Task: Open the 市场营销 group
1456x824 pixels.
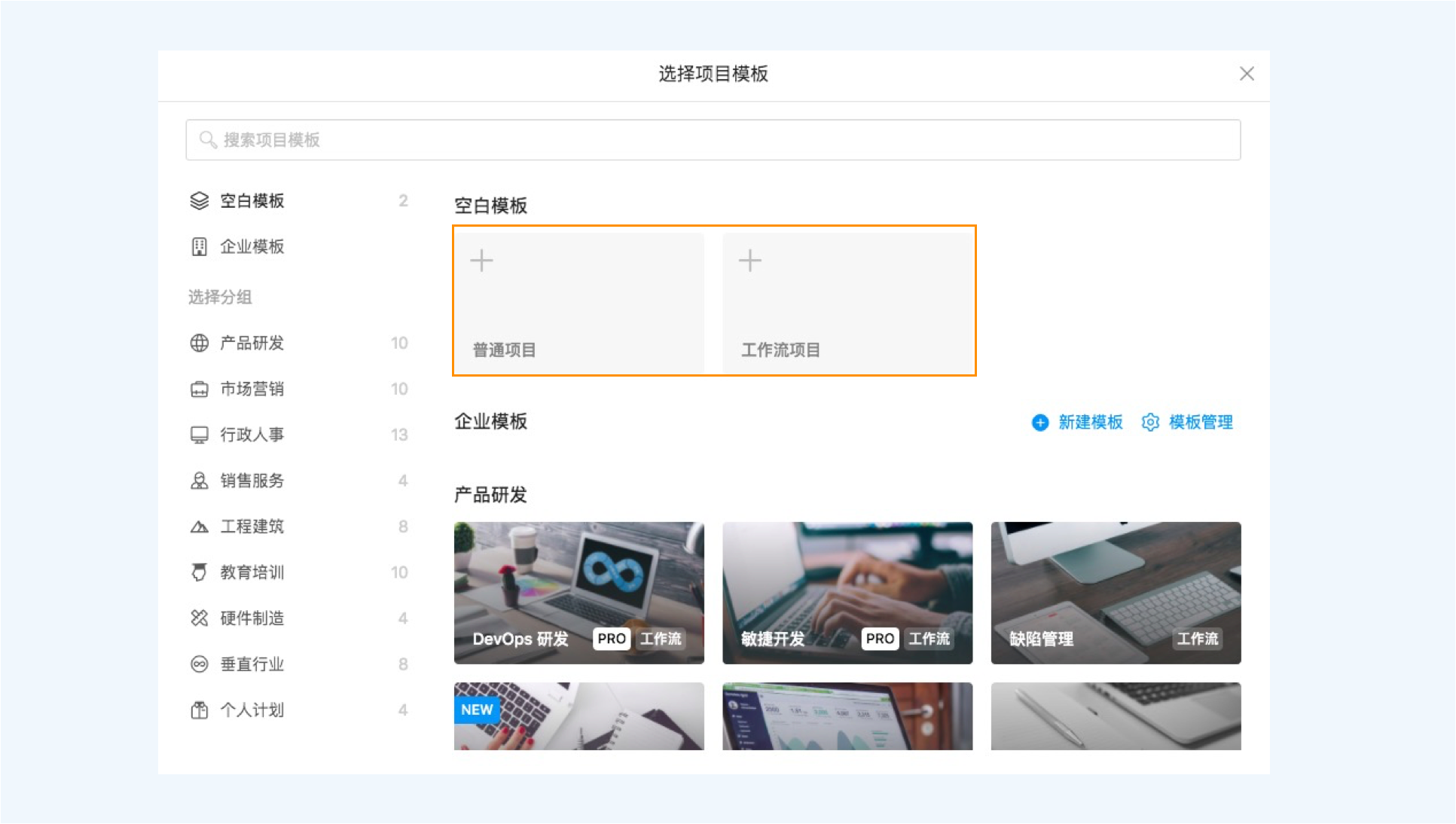Action: pyautogui.click(x=299, y=389)
